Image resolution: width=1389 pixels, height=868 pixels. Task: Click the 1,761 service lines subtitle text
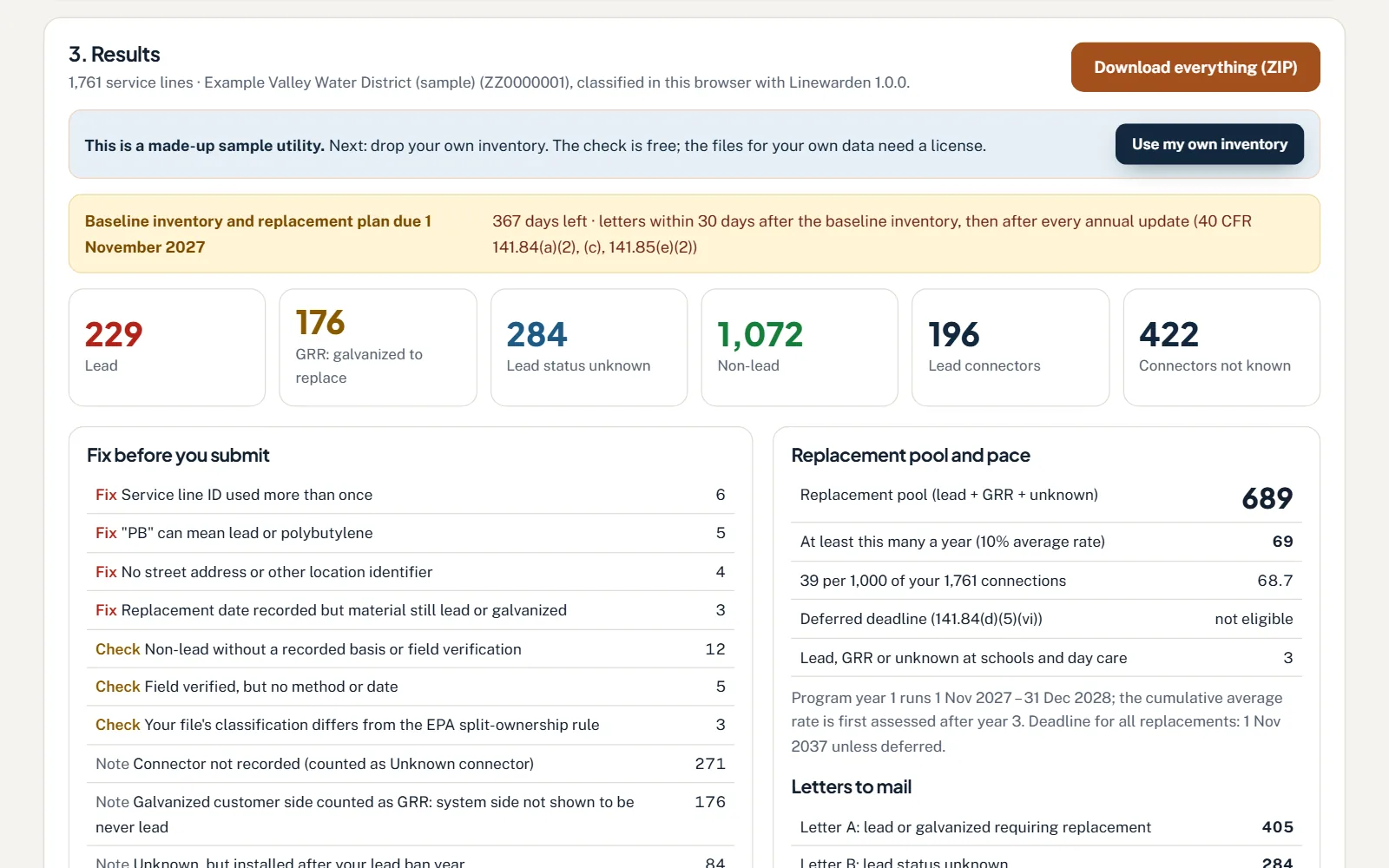pos(489,82)
